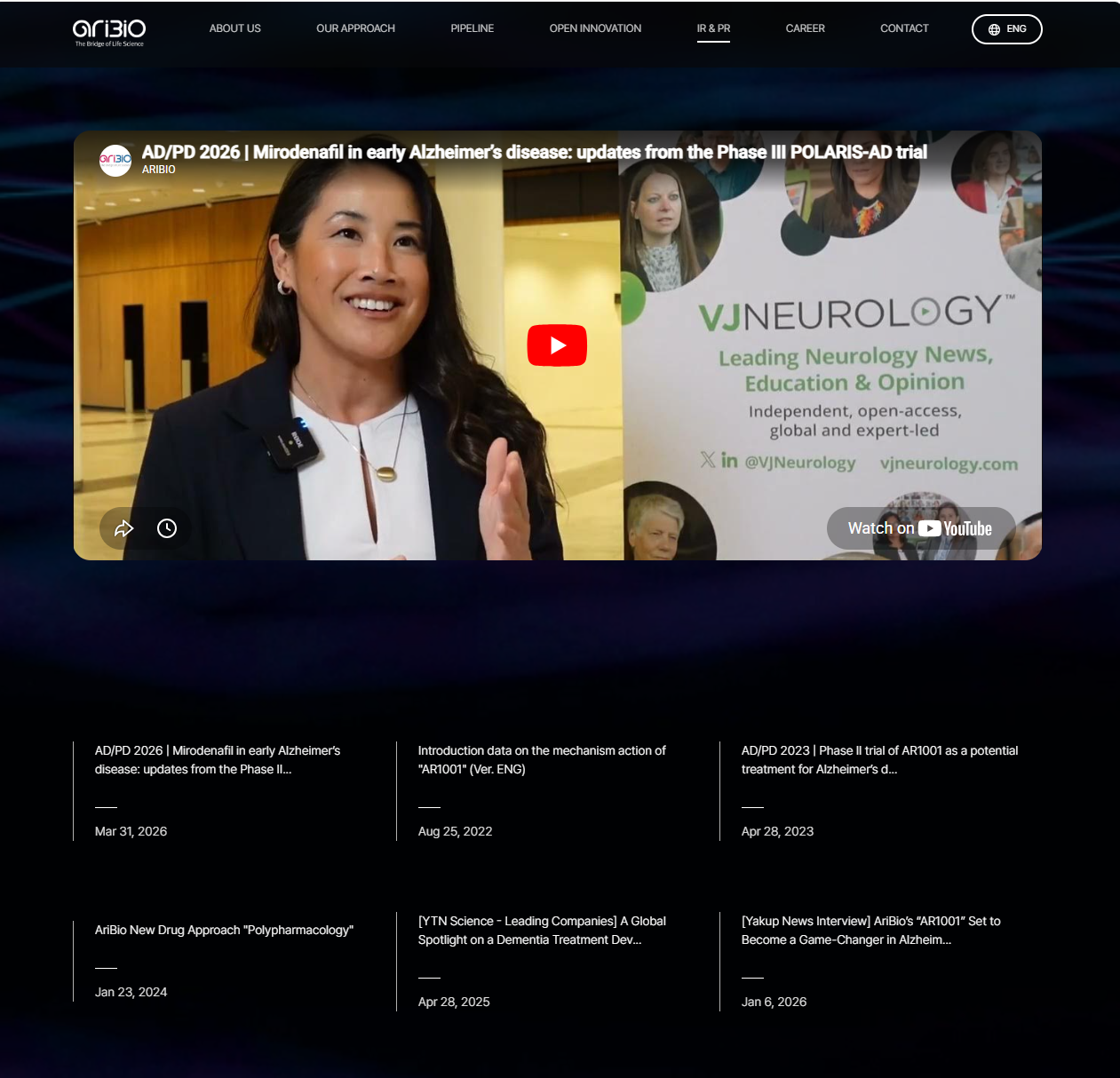
Task: Open the OPEN INNOVATION menu
Action: [x=595, y=28]
